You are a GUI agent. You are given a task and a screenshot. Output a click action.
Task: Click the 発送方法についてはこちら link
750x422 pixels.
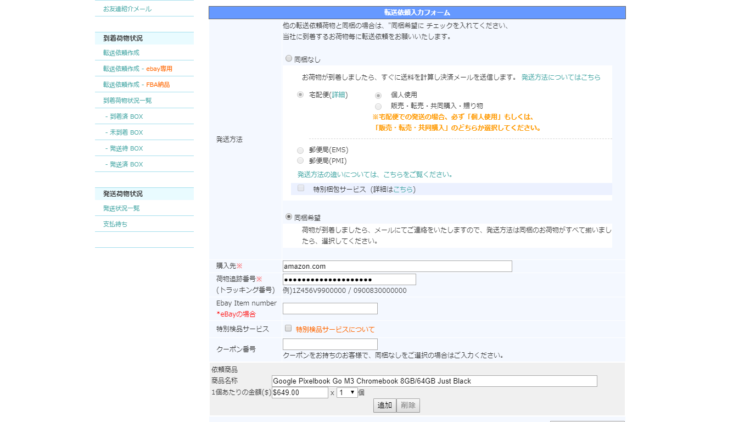560,77
